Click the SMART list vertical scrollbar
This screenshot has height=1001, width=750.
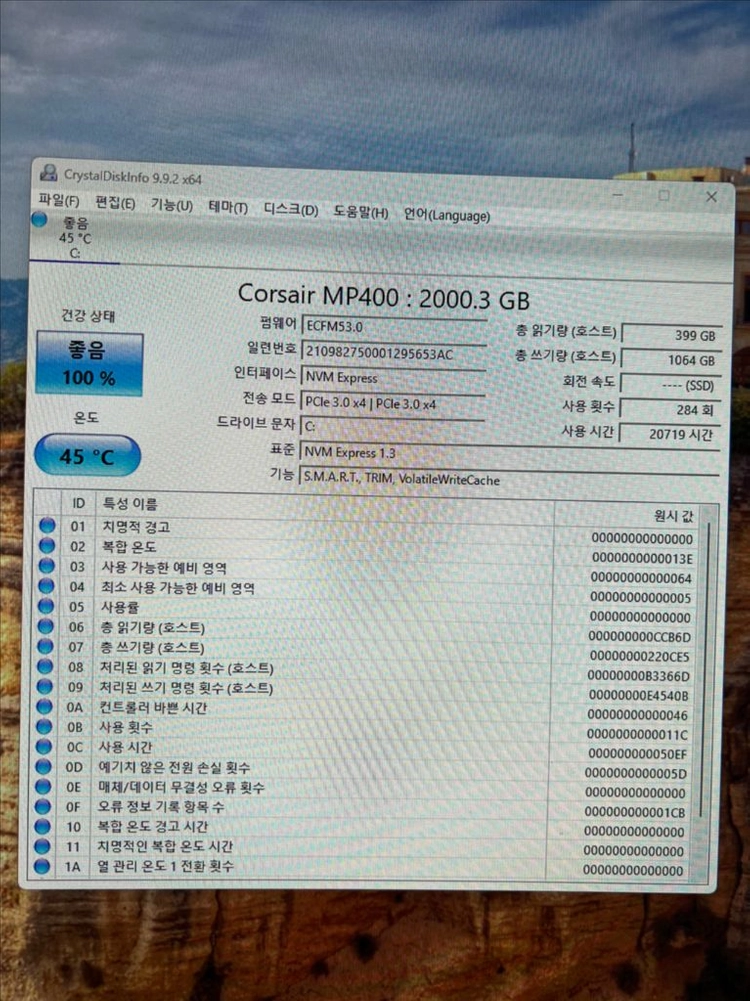point(704,670)
